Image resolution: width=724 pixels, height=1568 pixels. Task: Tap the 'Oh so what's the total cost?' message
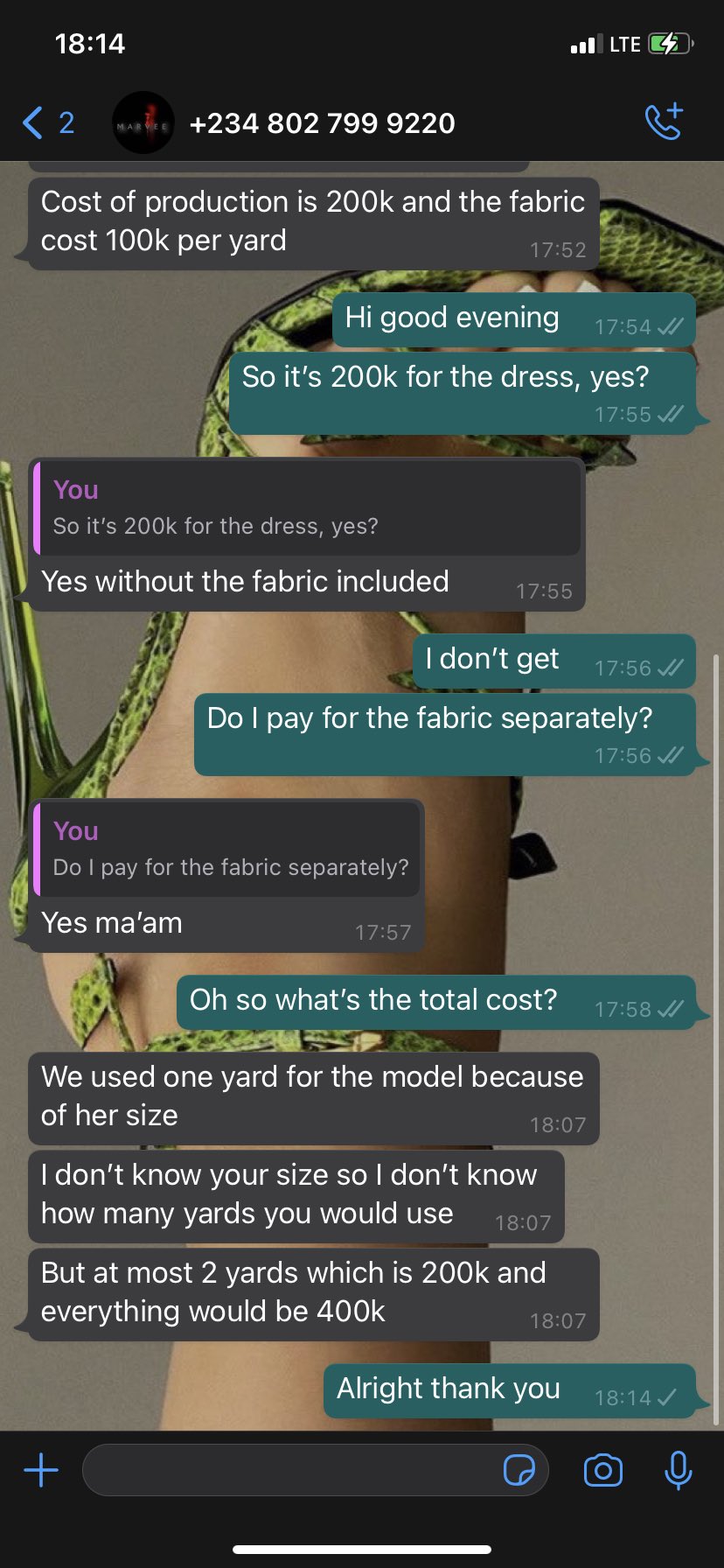coord(436,1002)
